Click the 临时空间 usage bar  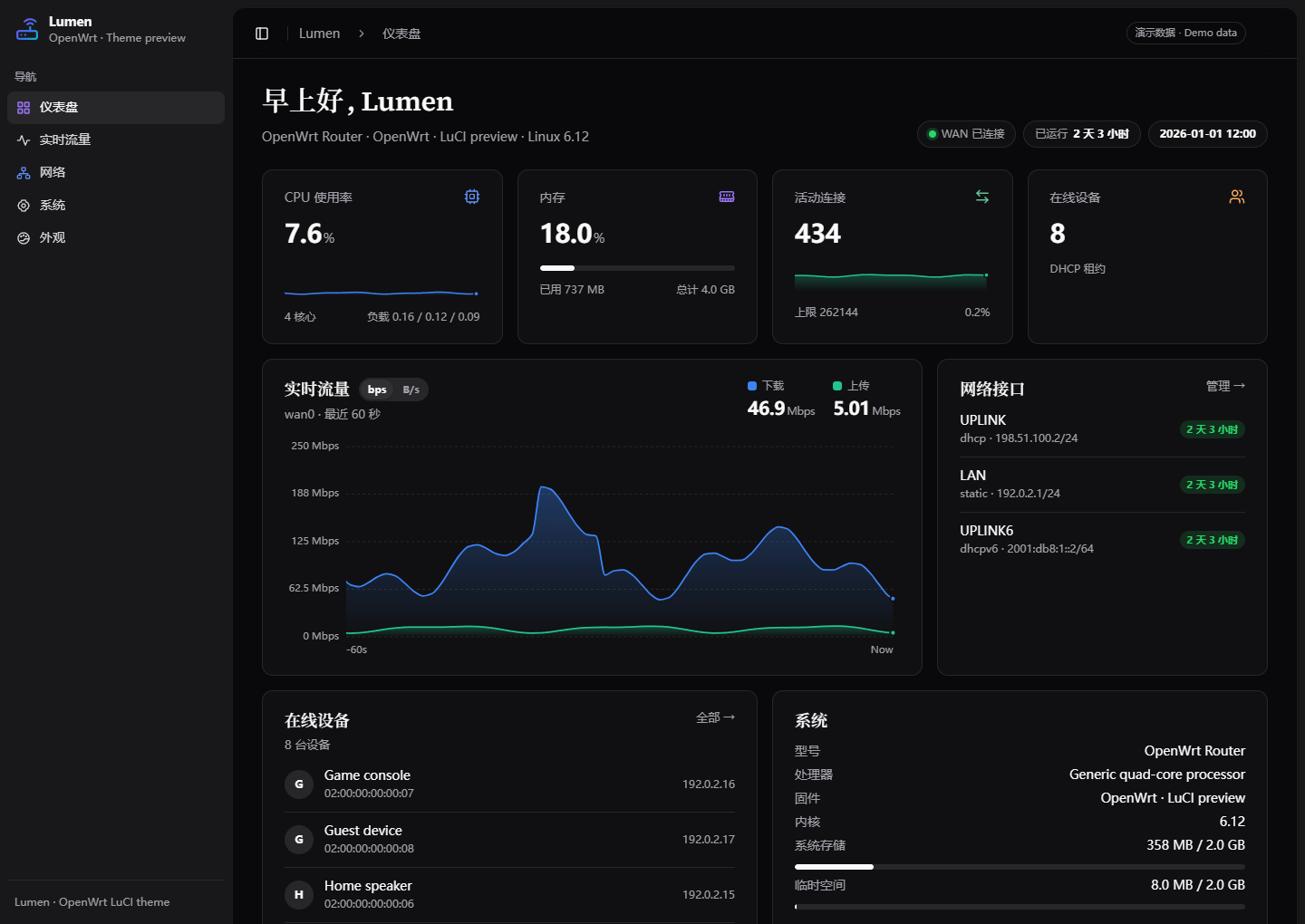[x=1020, y=907]
